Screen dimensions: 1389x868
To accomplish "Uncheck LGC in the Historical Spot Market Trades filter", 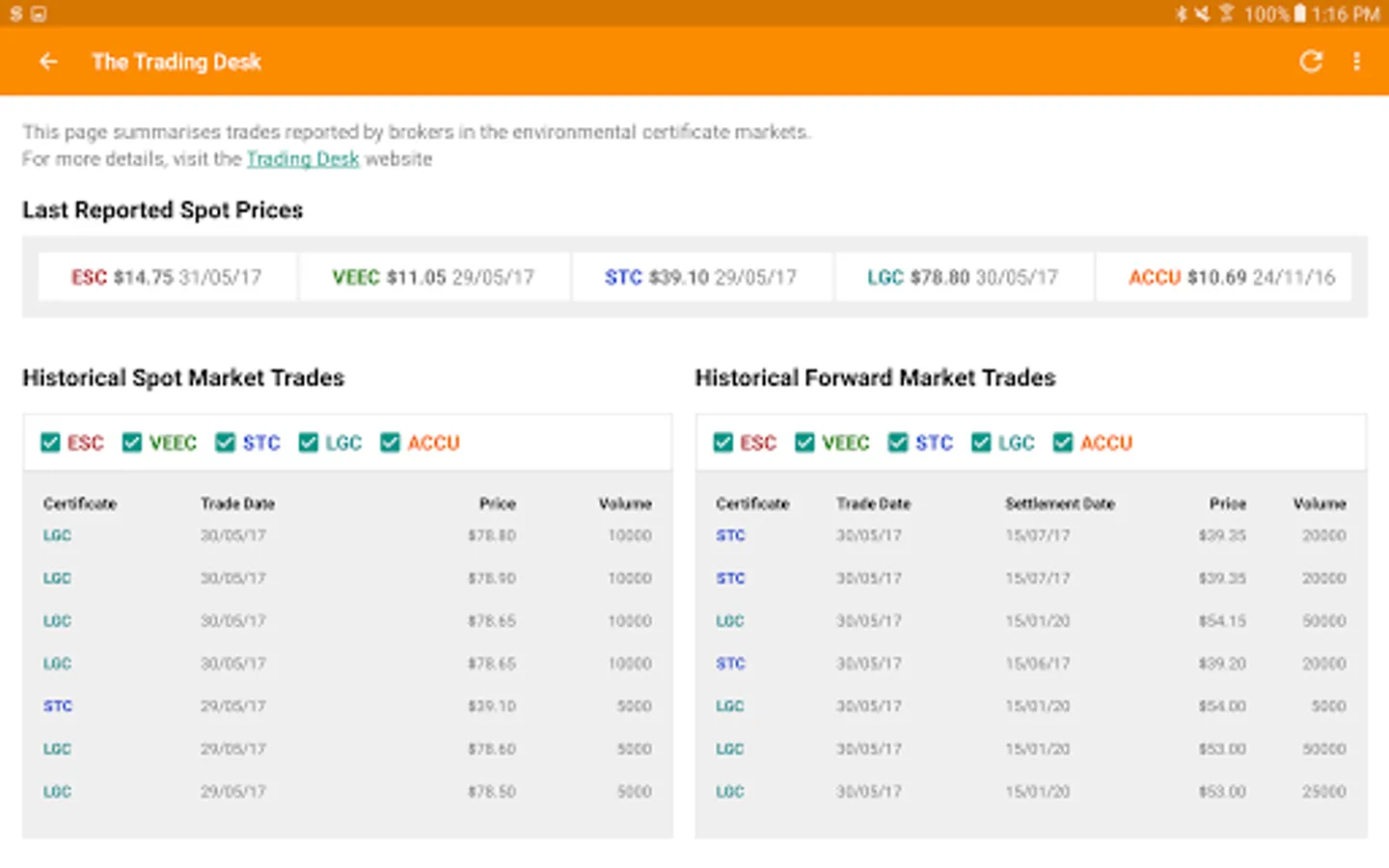I will point(308,443).
